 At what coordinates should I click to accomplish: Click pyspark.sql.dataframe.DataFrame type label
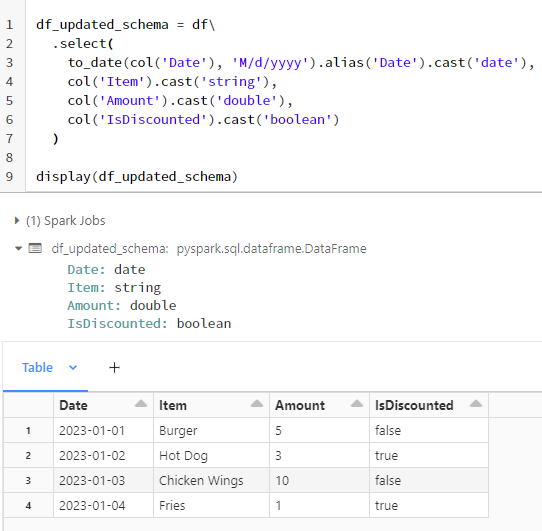[271, 249]
